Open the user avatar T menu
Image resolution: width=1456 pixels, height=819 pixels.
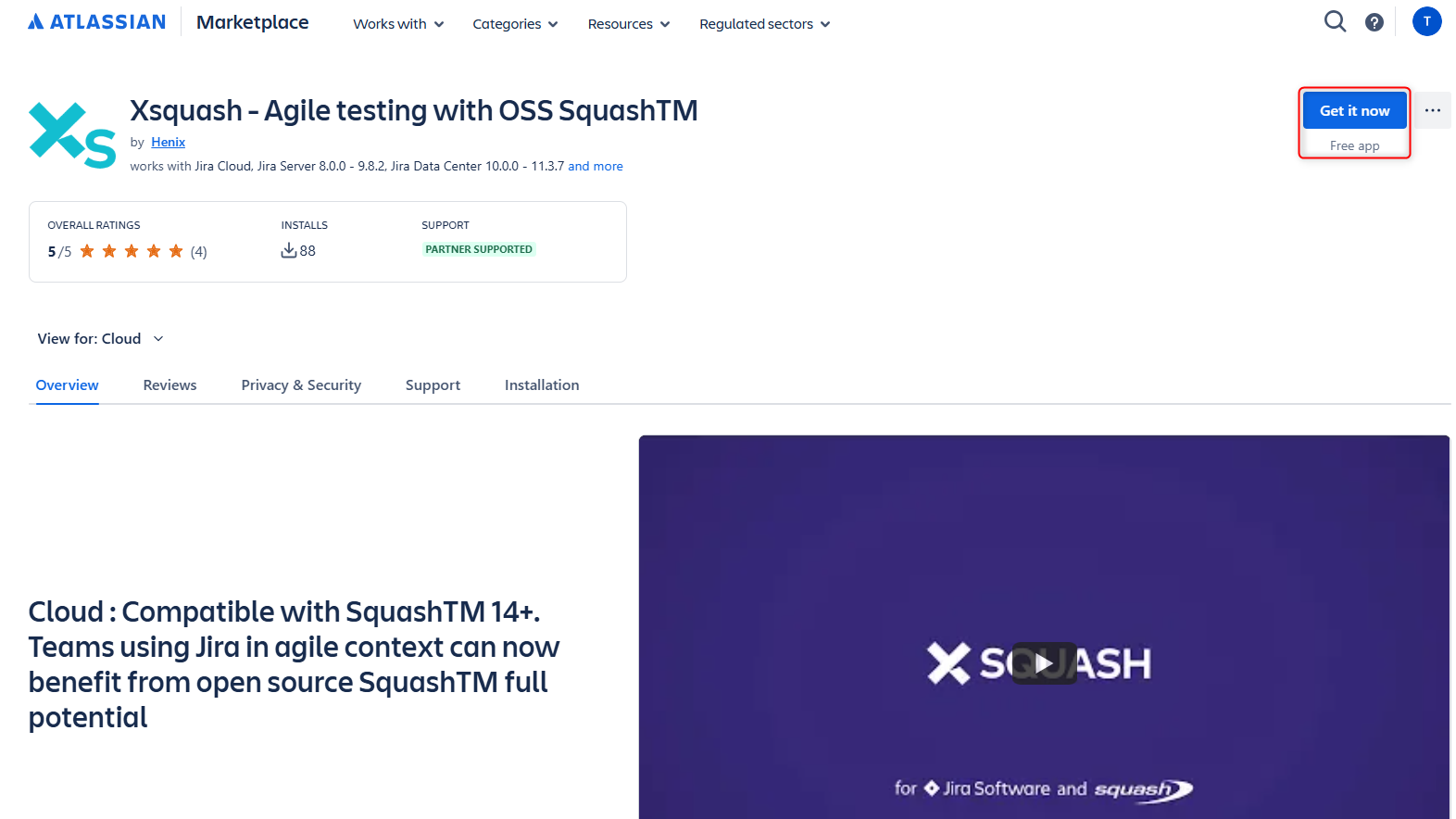click(x=1426, y=21)
